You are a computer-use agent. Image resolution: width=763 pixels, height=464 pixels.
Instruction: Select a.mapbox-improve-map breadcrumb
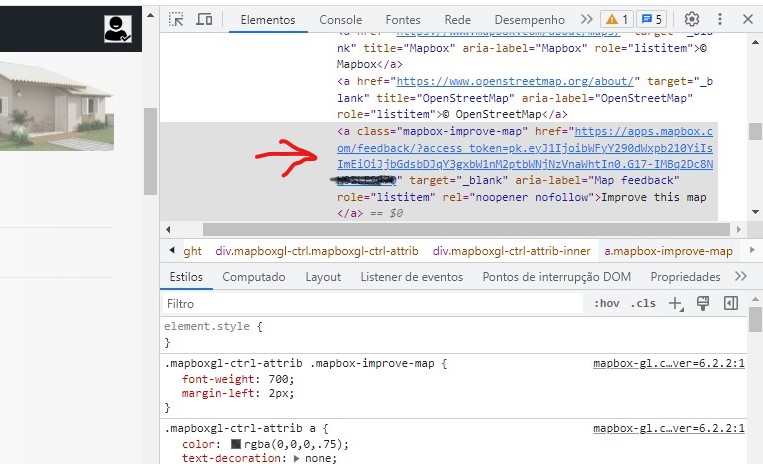click(x=668, y=251)
